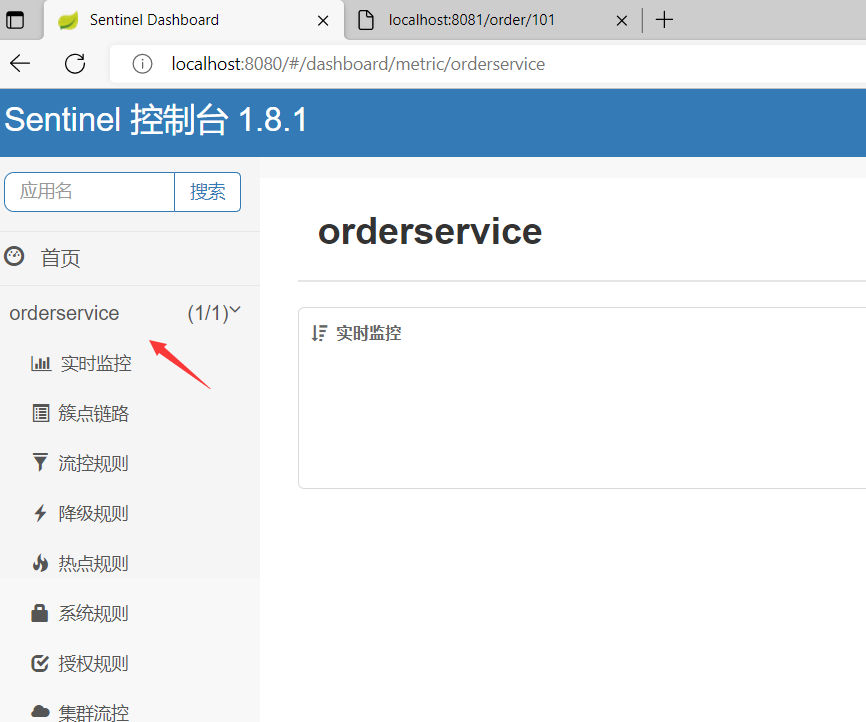This screenshot has height=722, width=866.
Task: Toggle the chevron next to (1/1)
Action: click(x=235, y=310)
